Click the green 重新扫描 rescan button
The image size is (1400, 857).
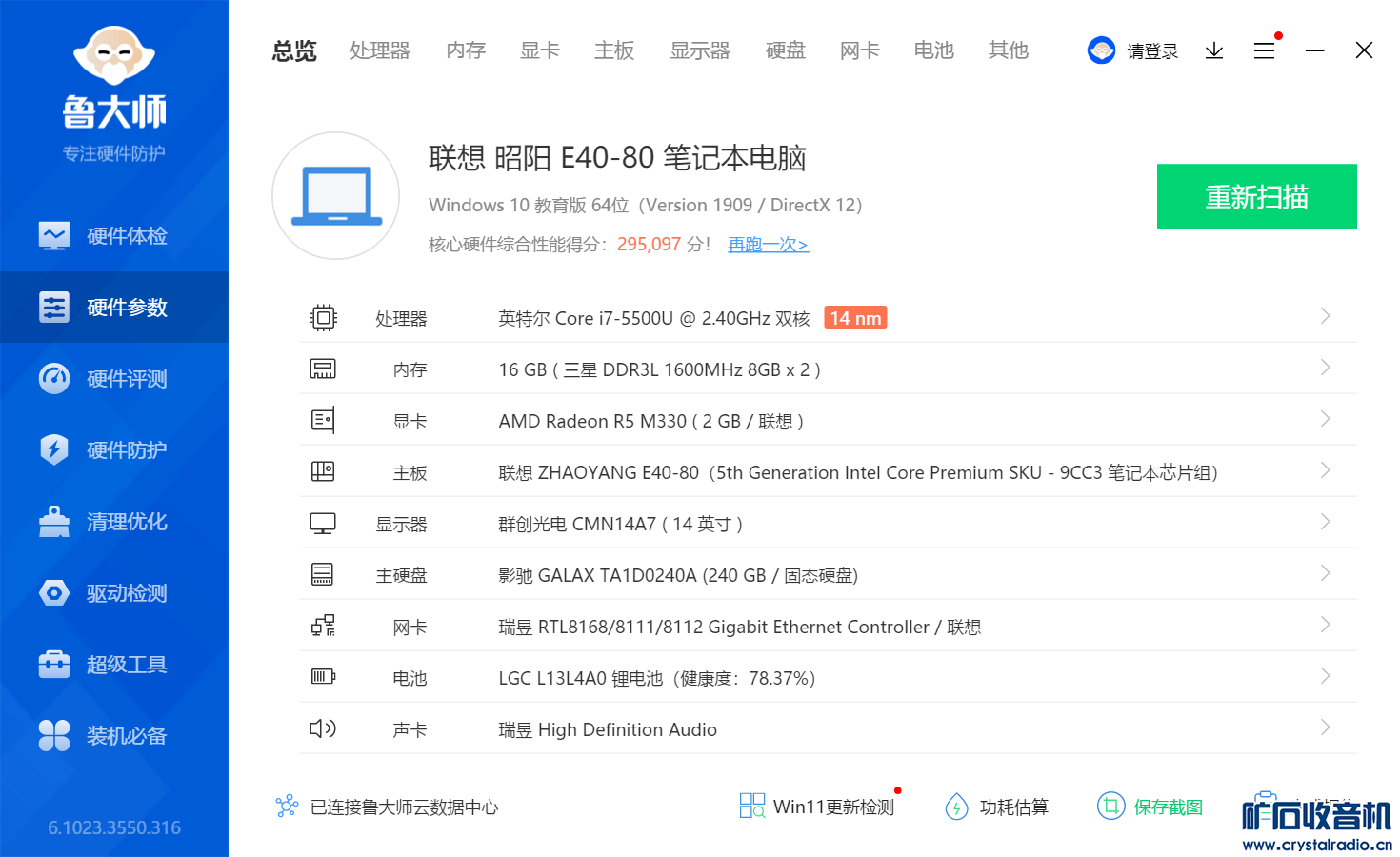coord(1256,196)
